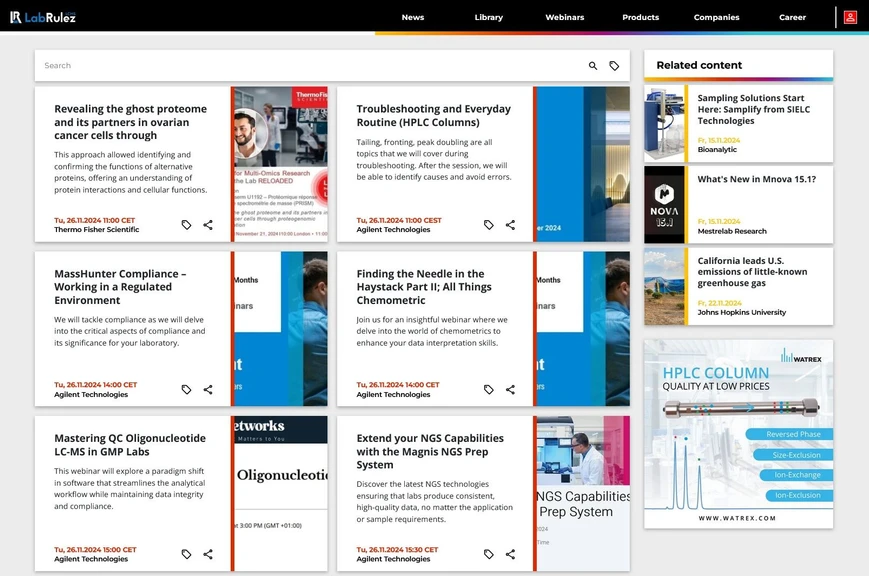Click tag icon on ghost proteome card
This screenshot has width=869, height=576.
tap(186, 225)
